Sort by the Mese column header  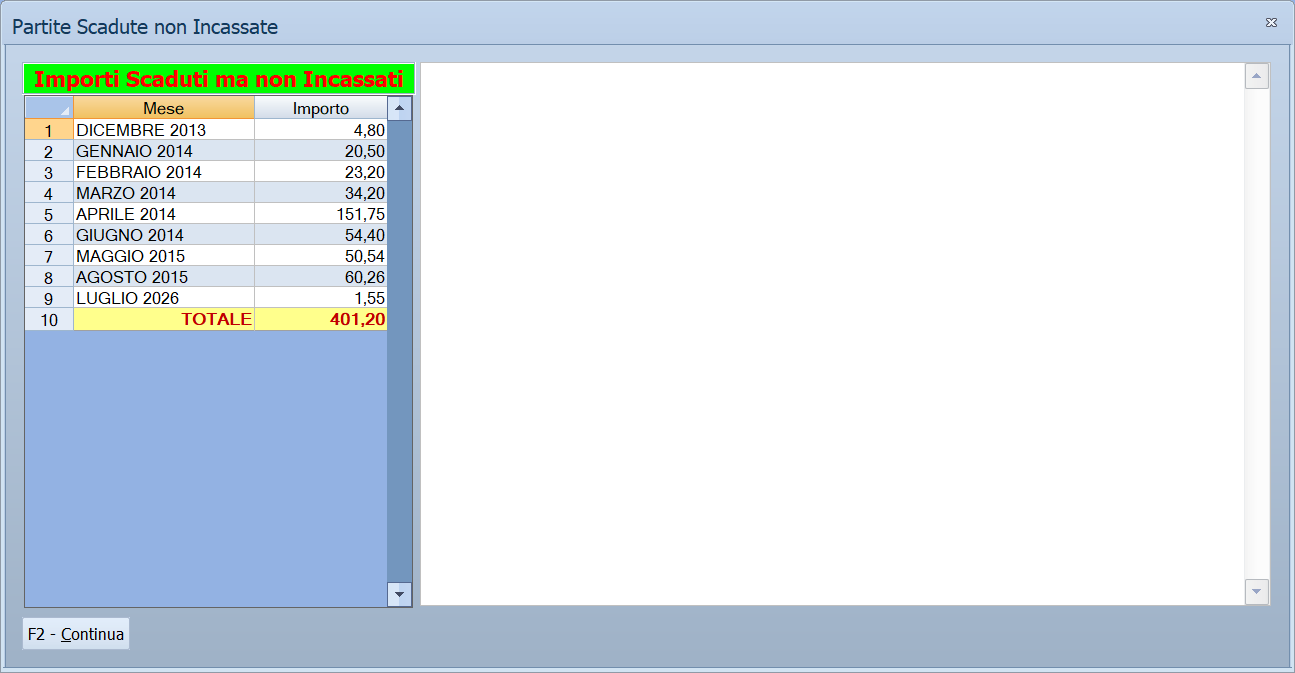pos(164,108)
